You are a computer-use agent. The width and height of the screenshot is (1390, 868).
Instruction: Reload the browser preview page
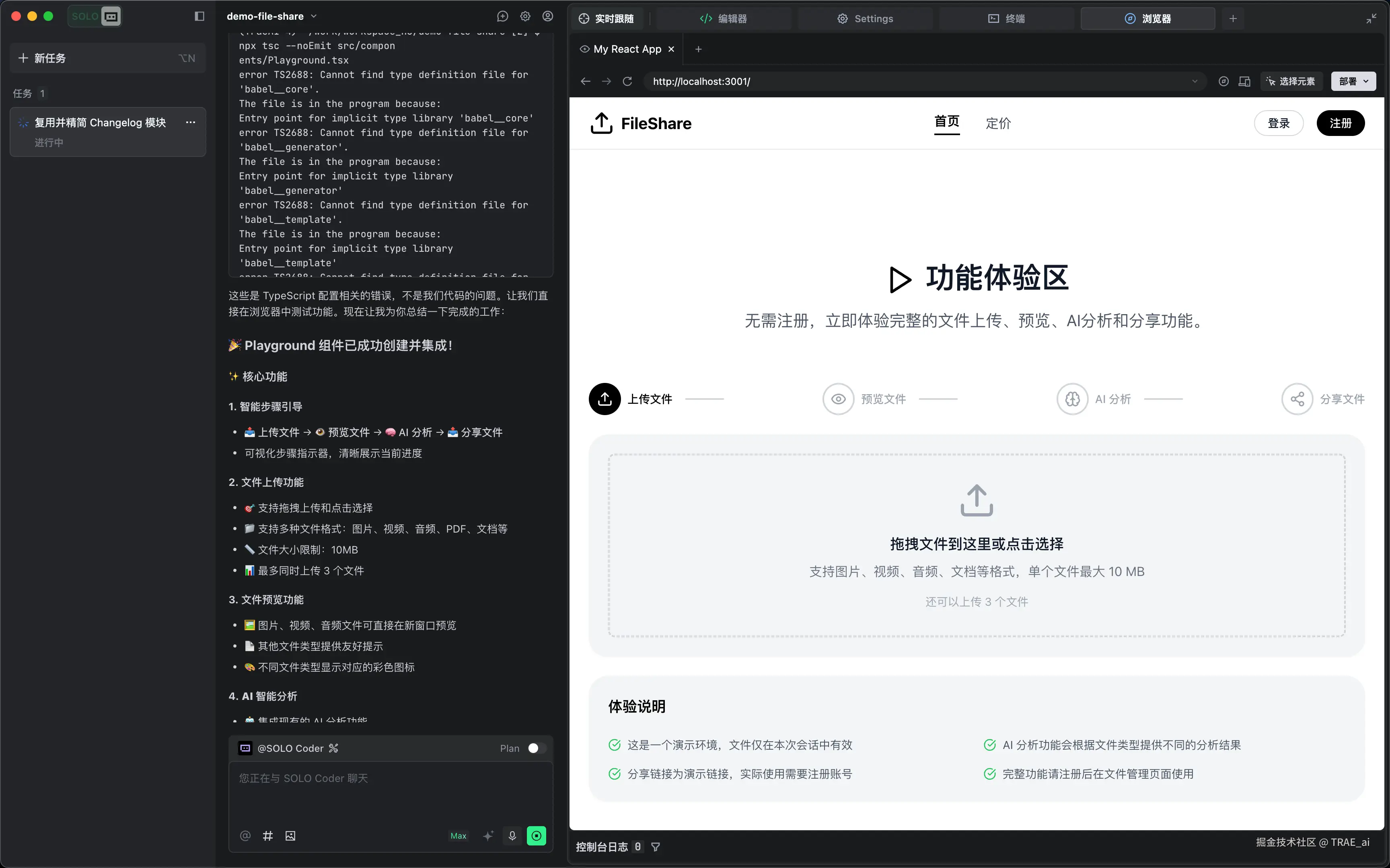tap(627, 82)
